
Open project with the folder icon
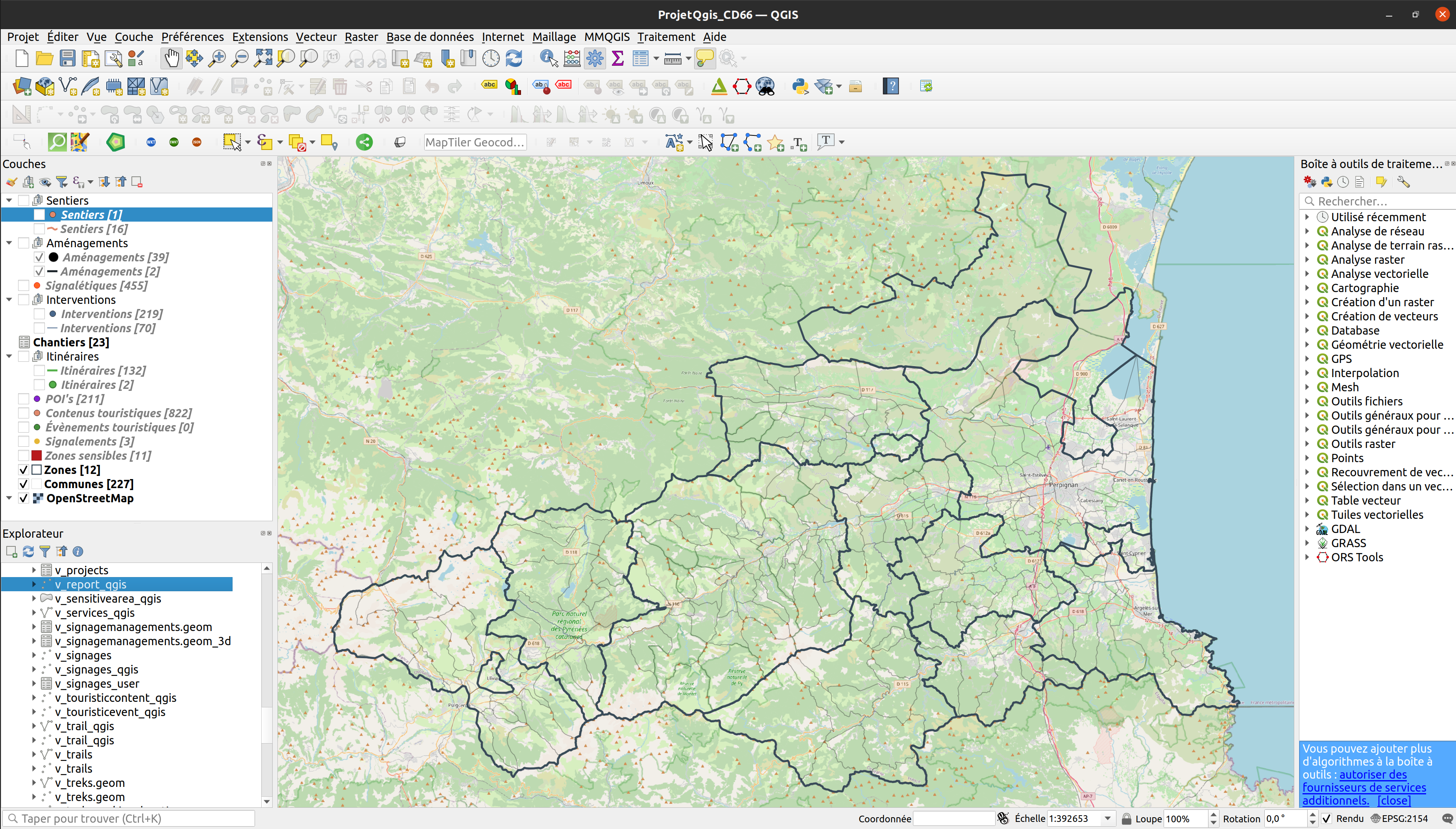[44, 58]
